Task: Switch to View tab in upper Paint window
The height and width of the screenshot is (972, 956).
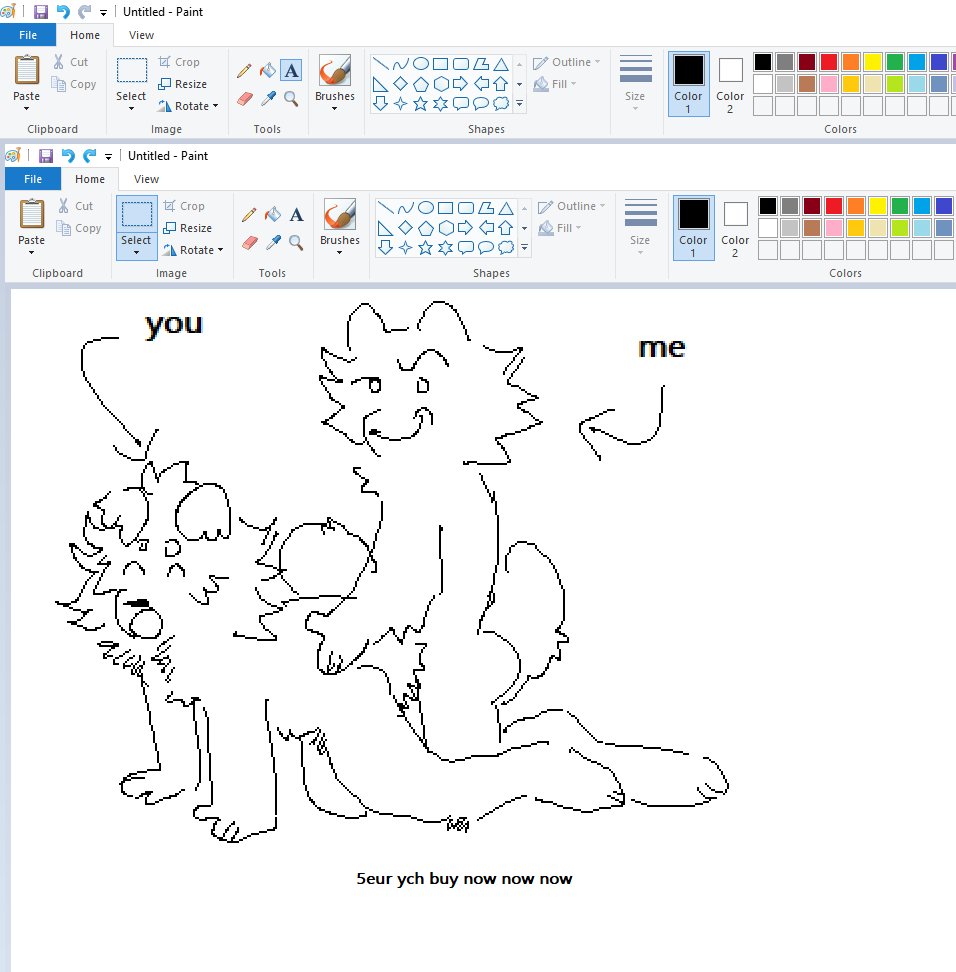Action: tap(141, 35)
